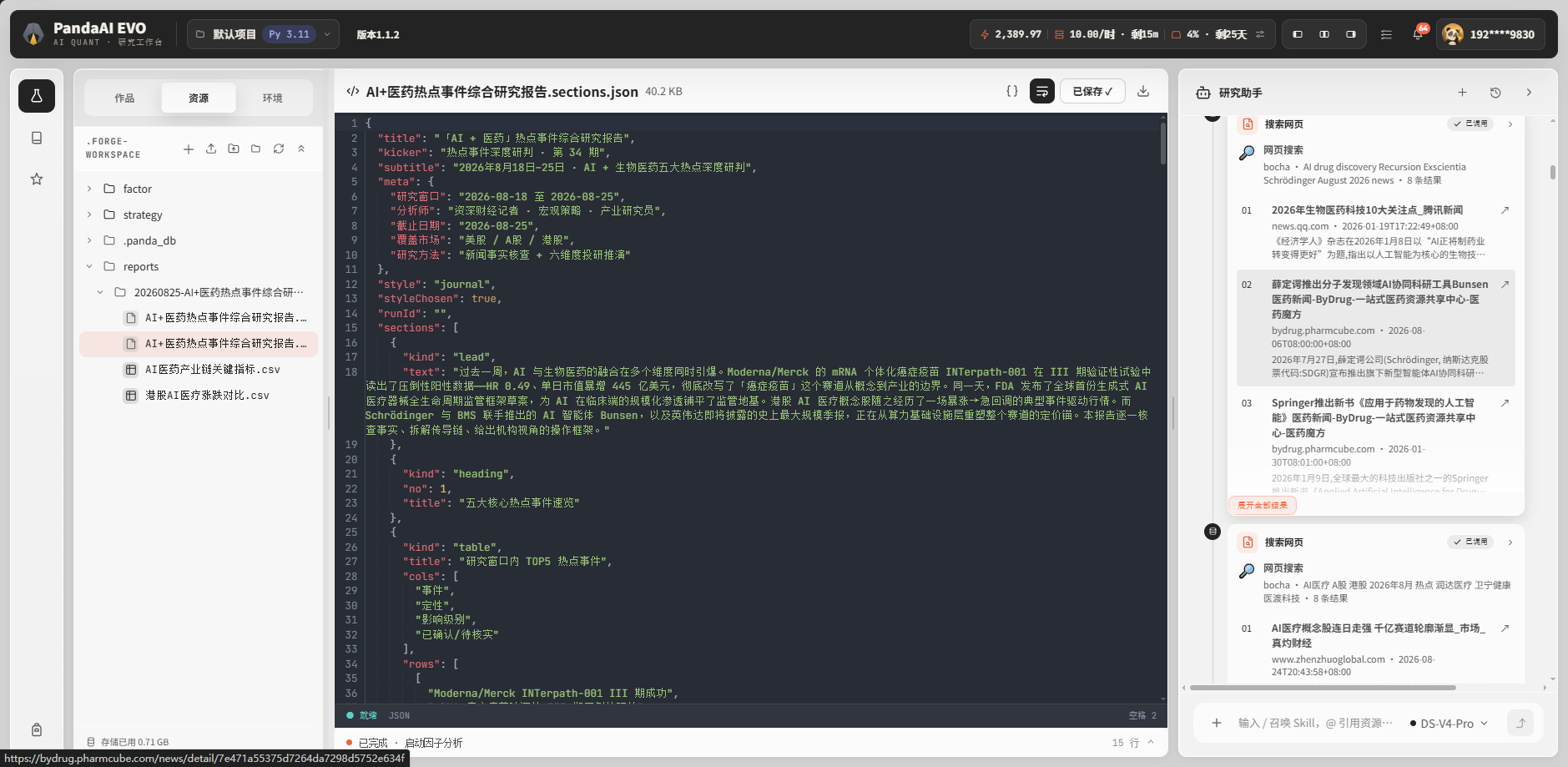The width and height of the screenshot is (1568, 767).
Task: Expand the factor folder
Action: [89, 189]
